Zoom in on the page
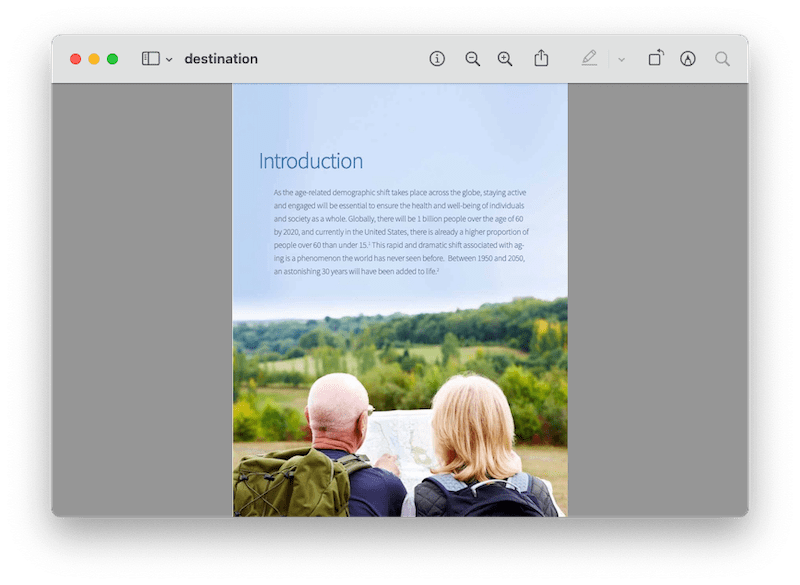Image resolution: width=800 pixels, height=585 pixels. tap(505, 59)
